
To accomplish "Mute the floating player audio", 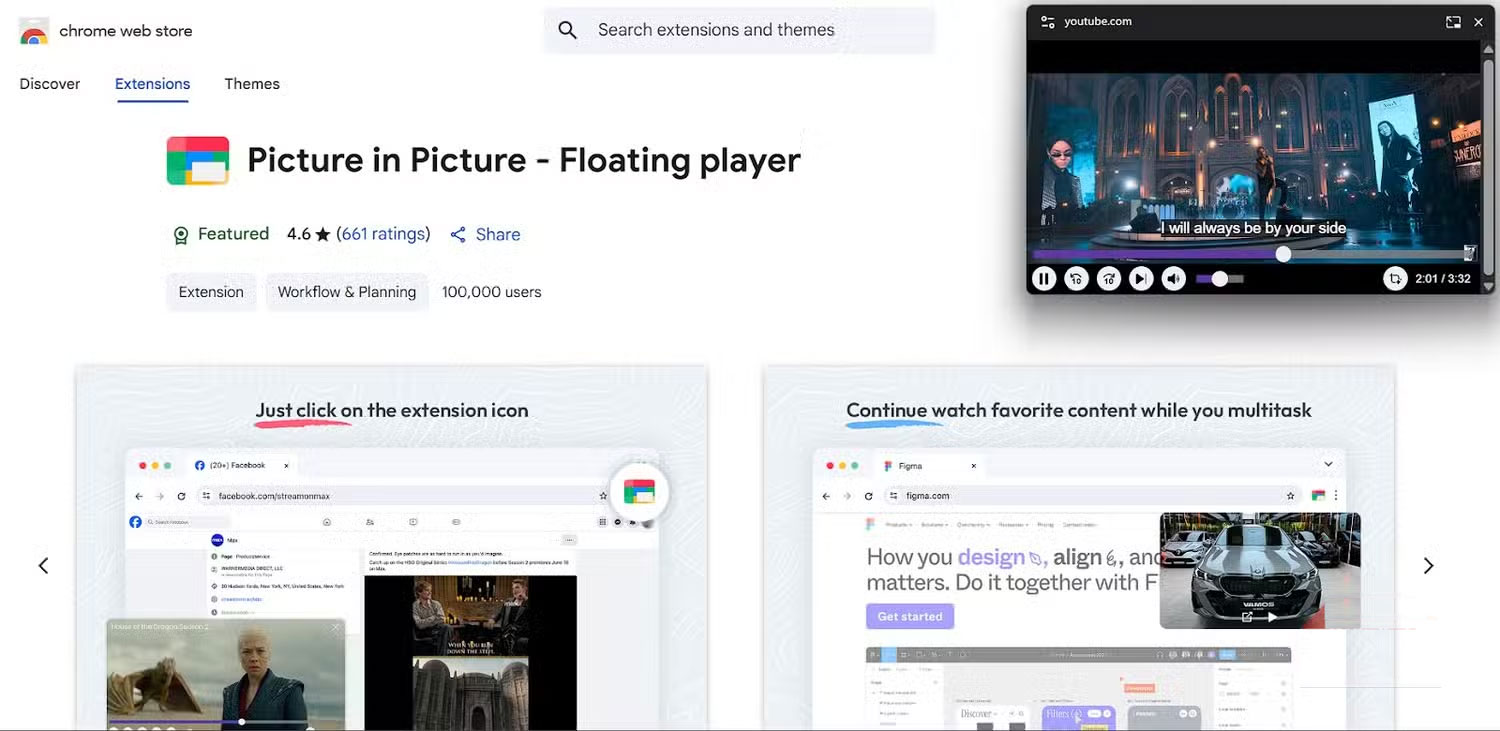I will (1174, 278).
